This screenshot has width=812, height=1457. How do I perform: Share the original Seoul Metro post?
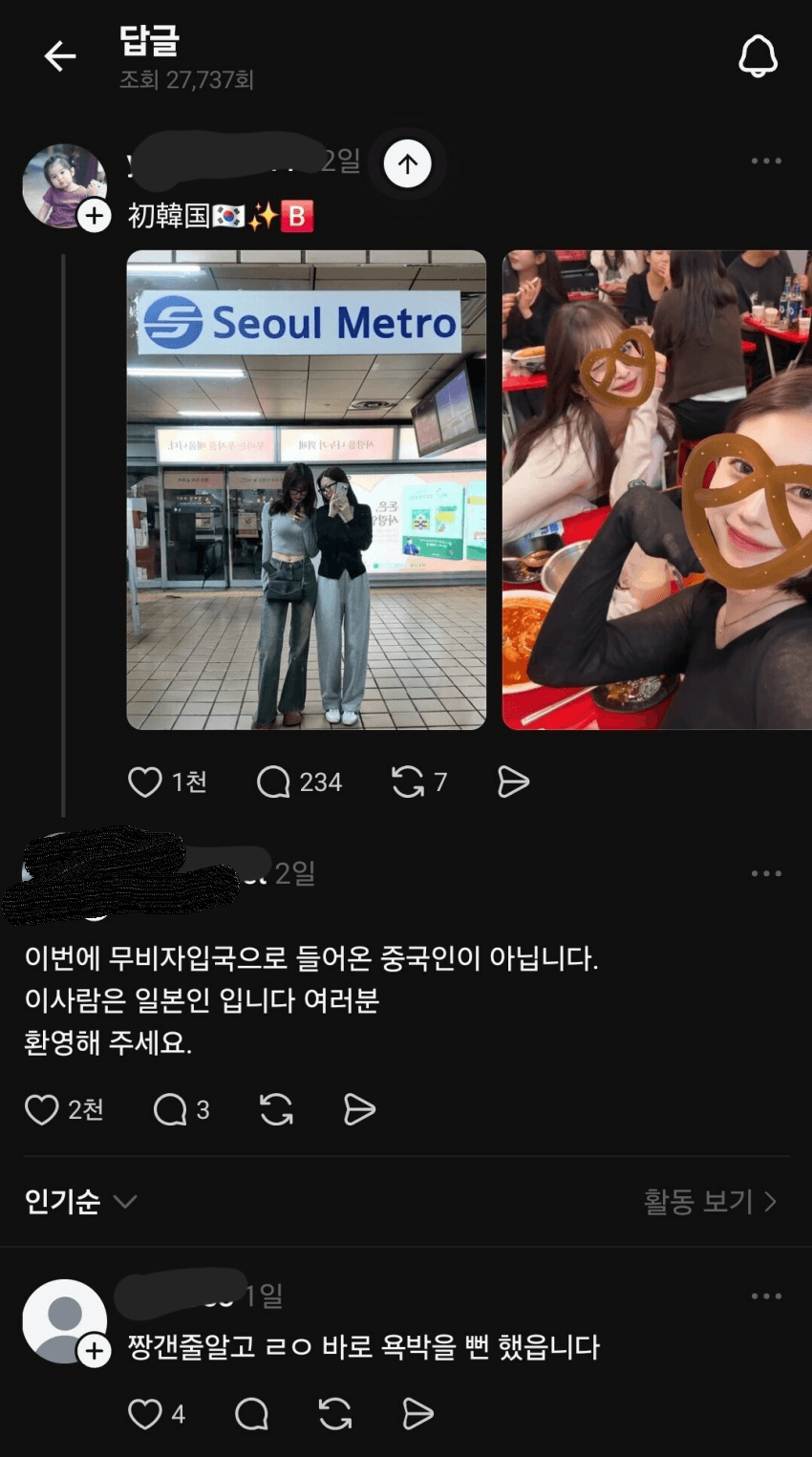coord(513,782)
